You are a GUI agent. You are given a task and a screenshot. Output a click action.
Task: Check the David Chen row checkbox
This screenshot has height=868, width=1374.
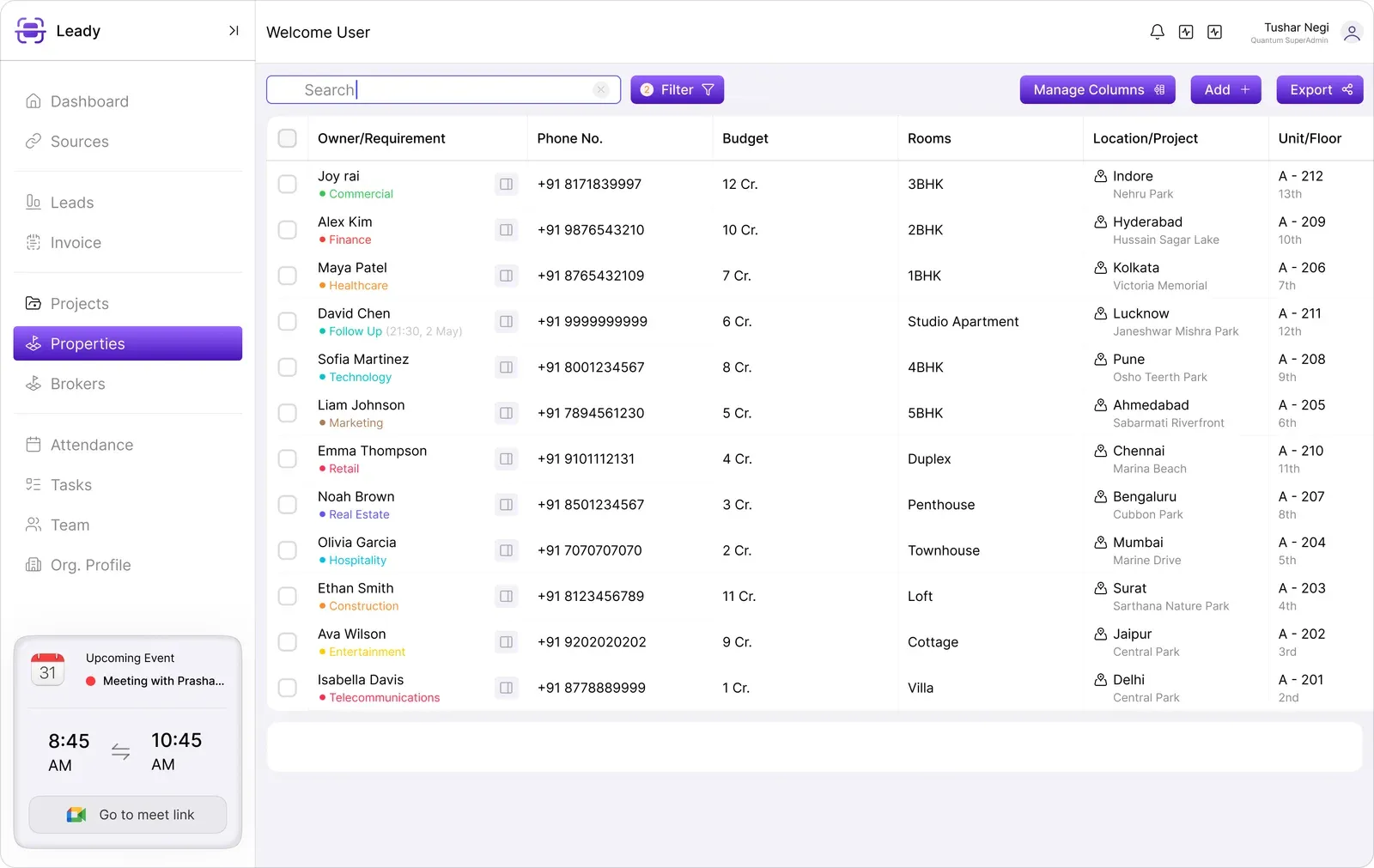click(x=288, y=321)
